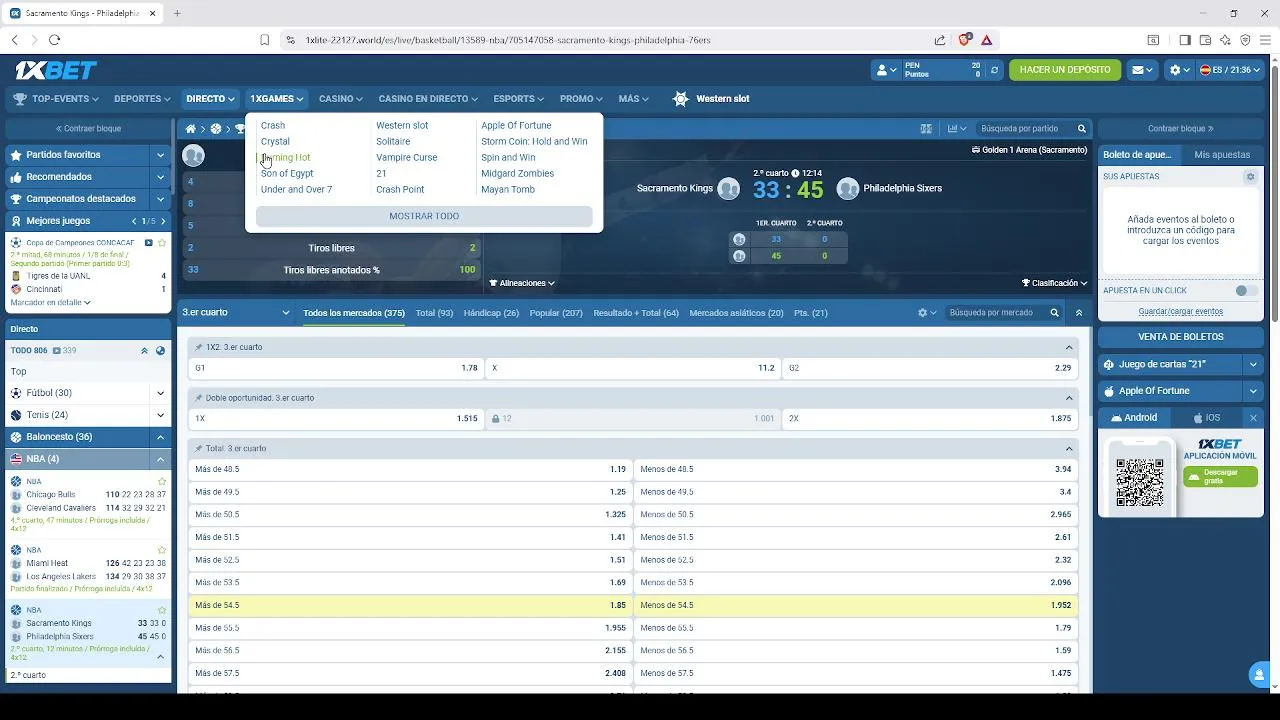Open the 3.er cuarto period dropdown
Viewport: 1280px width, 720px height.
[x=236, y=313]
